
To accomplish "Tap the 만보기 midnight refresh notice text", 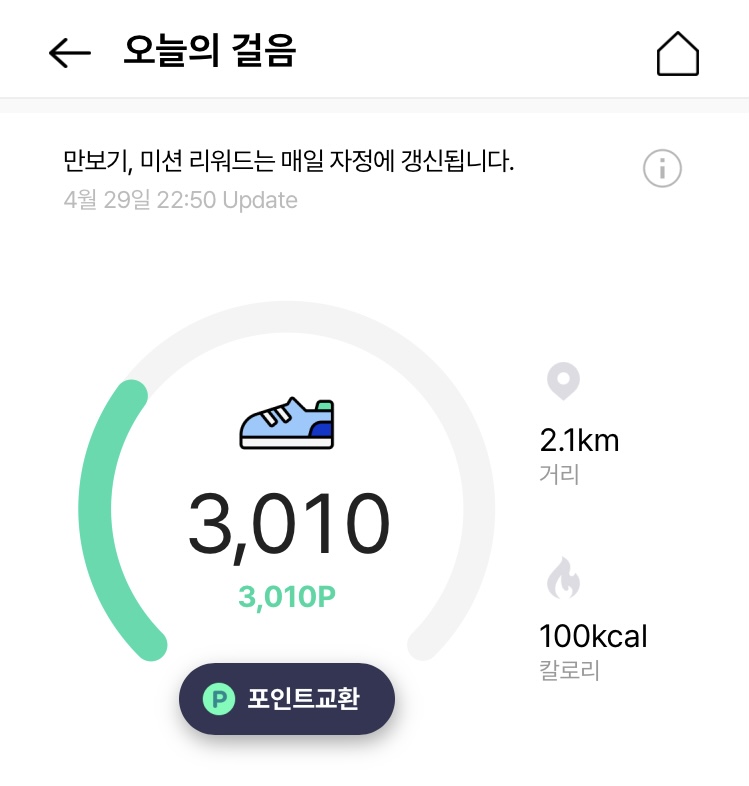I will tap(288, 160).
